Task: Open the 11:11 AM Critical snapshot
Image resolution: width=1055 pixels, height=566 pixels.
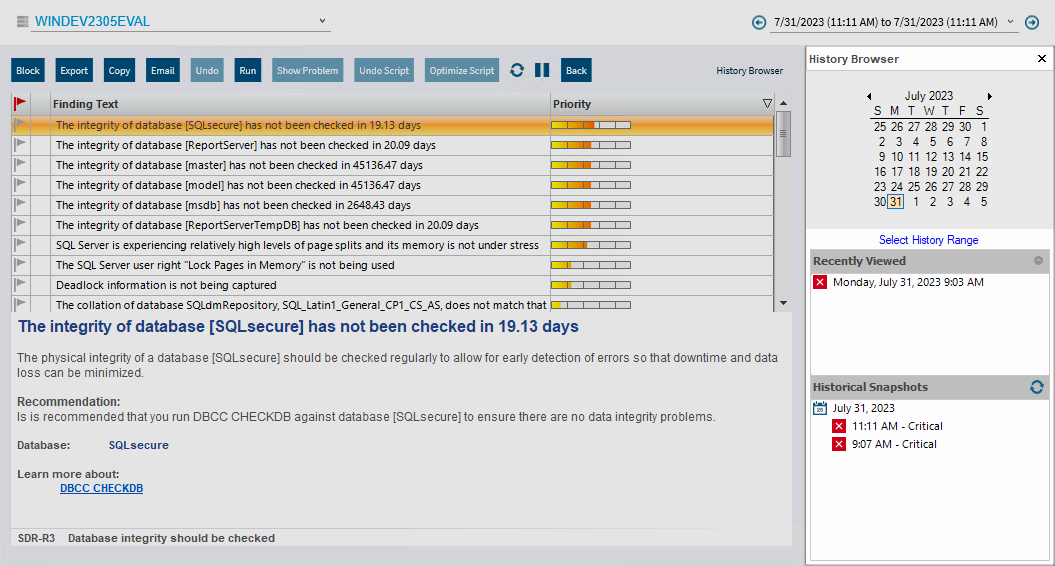Action: 896,426
